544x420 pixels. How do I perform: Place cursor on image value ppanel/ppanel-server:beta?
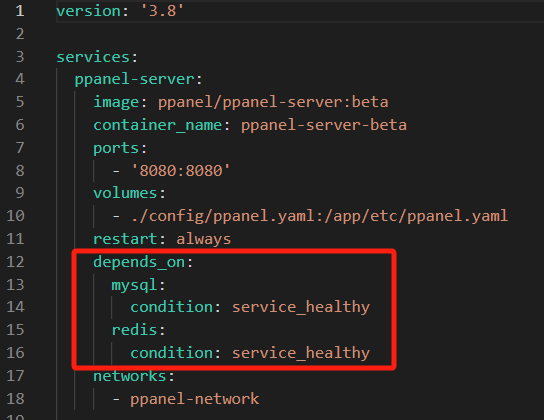(273, 102)
